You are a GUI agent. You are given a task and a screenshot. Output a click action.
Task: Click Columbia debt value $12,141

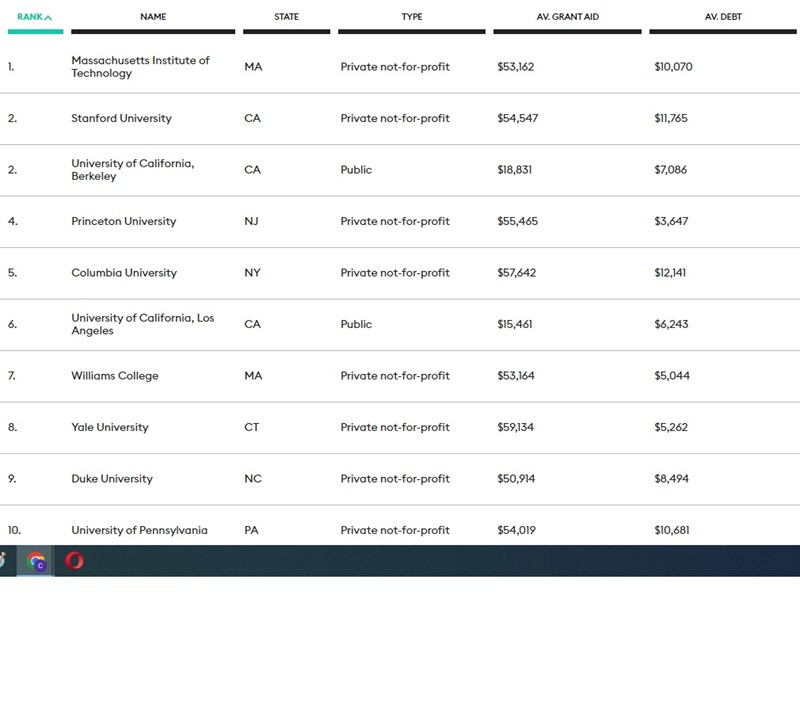[x=670, y=273]
